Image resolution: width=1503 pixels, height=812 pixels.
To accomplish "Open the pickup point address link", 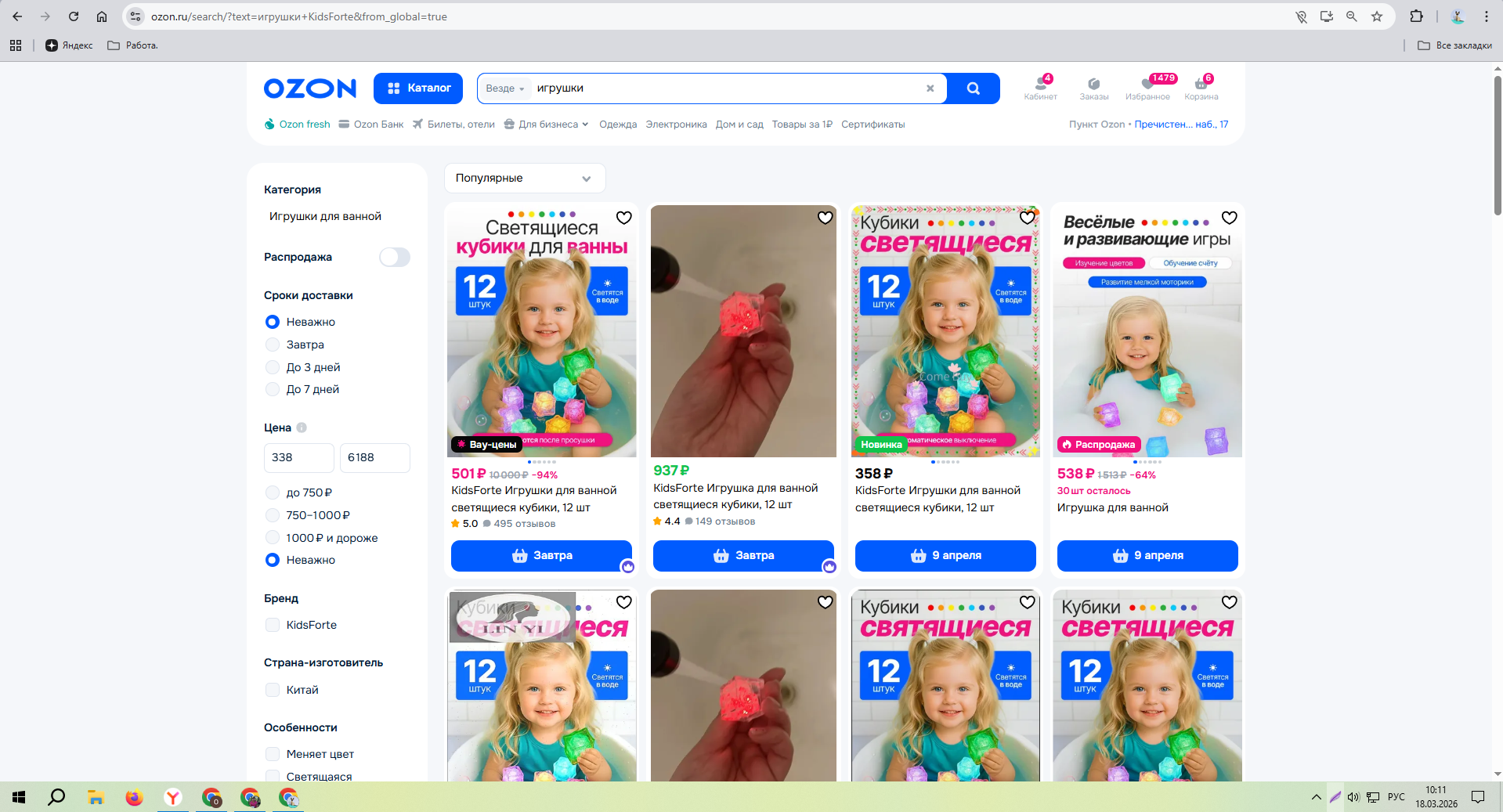I will pos(1181,125).
